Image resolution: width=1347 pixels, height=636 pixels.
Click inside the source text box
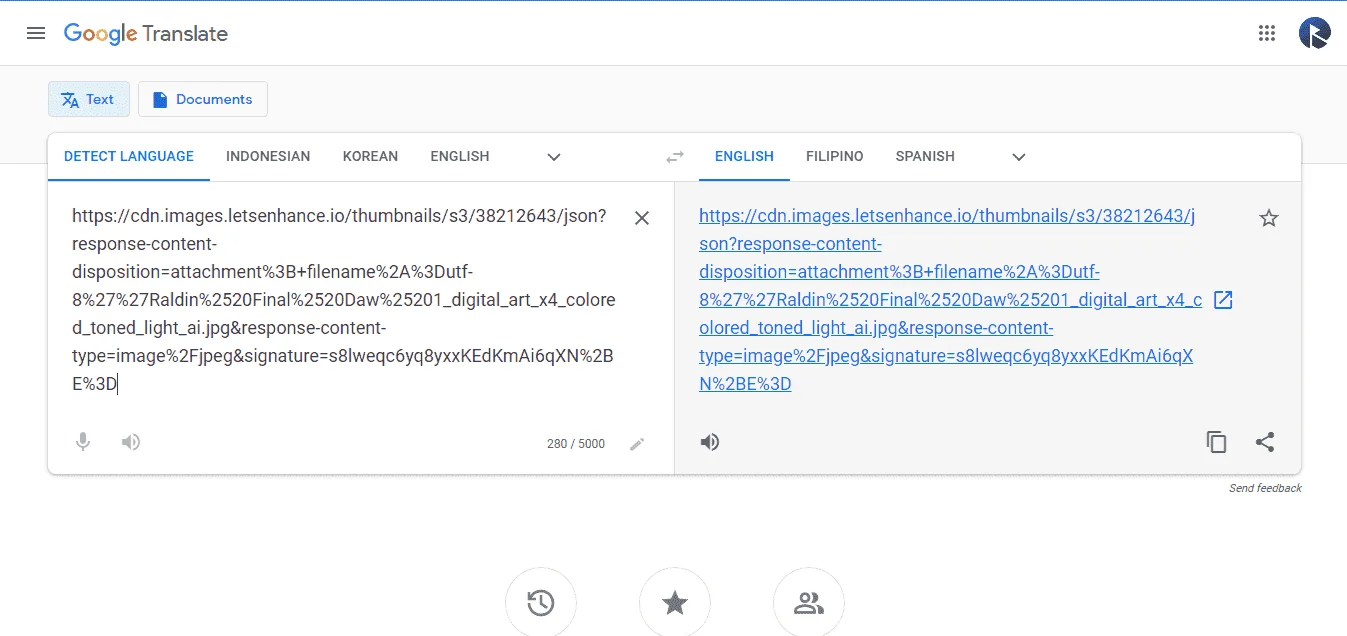[344, 300]
